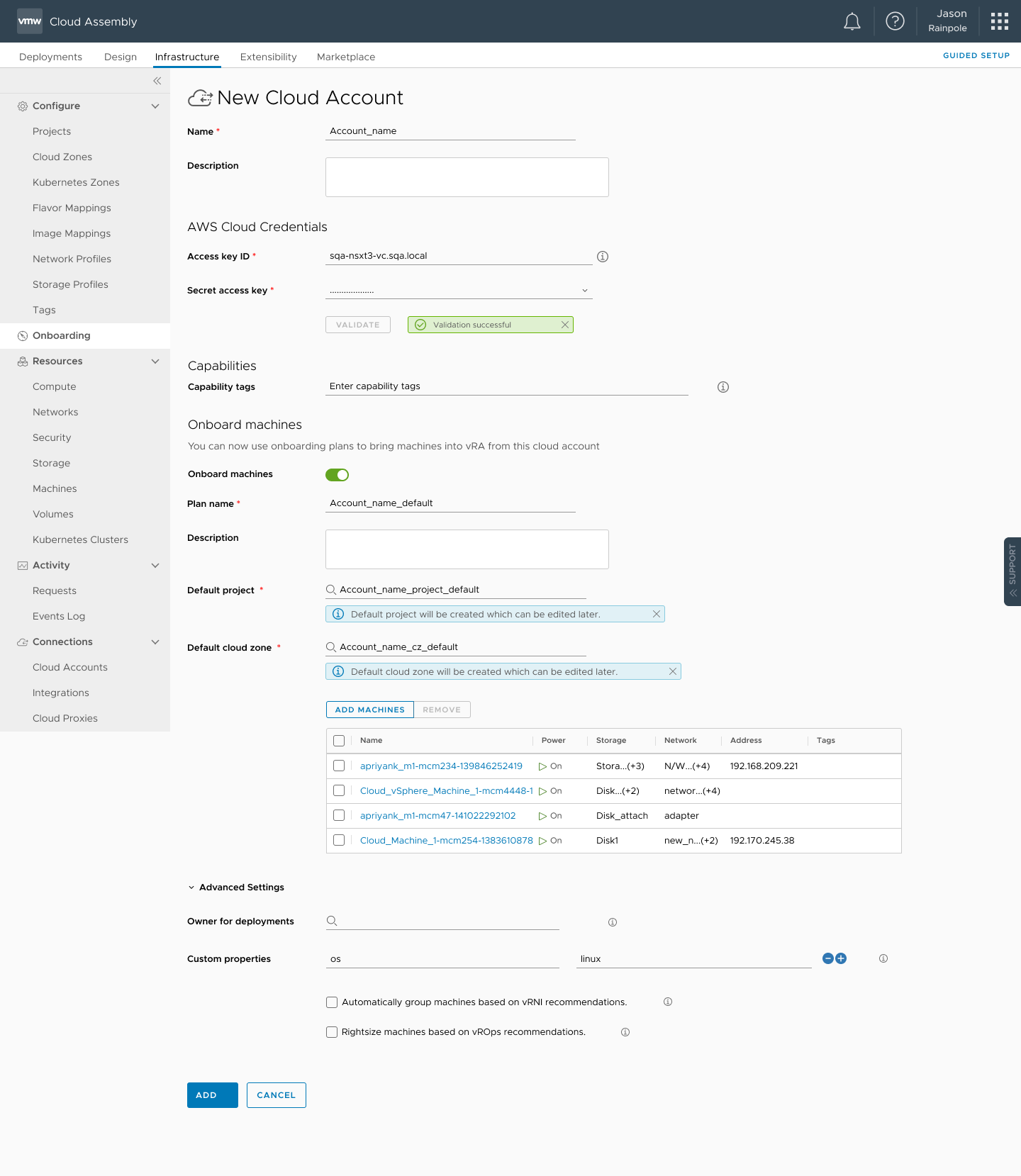Close the Default project info banner
The image size is (1021, 1176).
point(657,614)
